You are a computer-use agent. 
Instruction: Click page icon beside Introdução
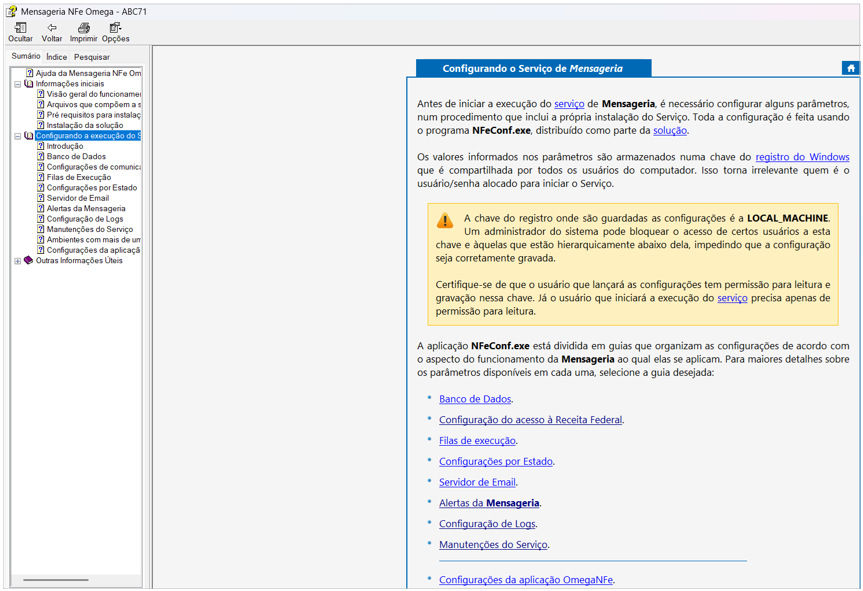click(41, 146)
